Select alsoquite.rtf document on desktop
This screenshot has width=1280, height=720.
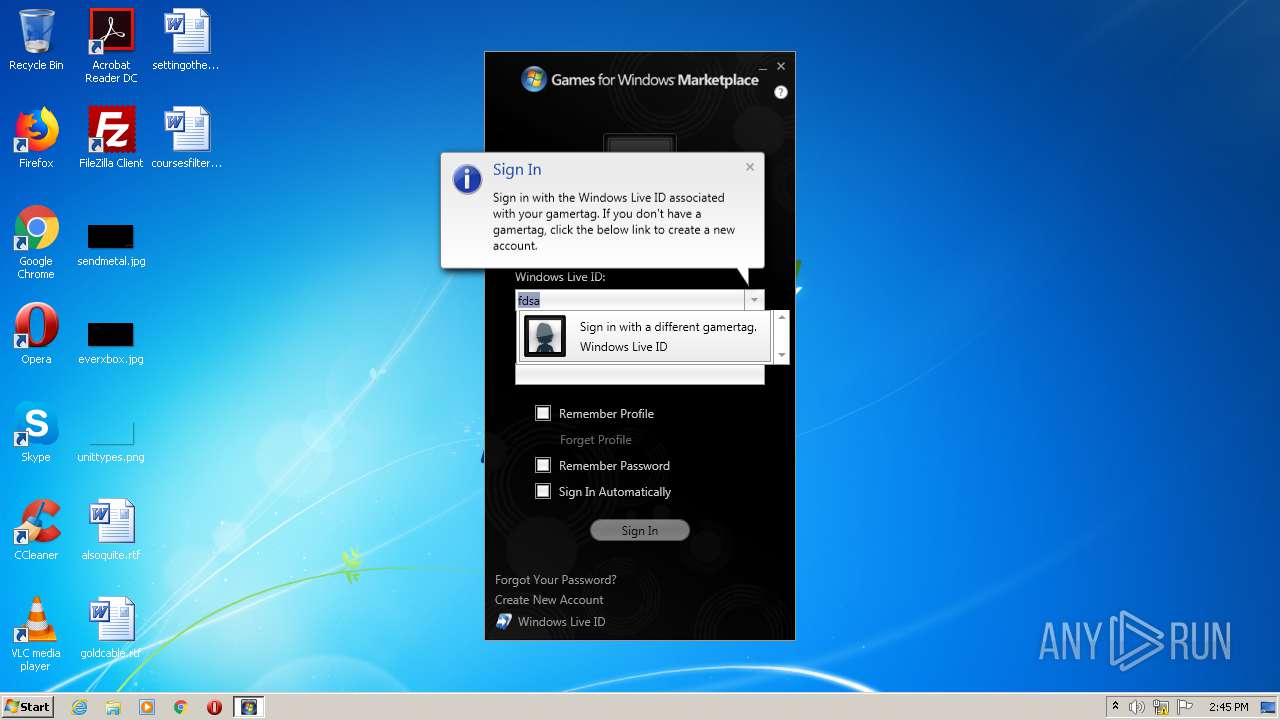point(111,530)
